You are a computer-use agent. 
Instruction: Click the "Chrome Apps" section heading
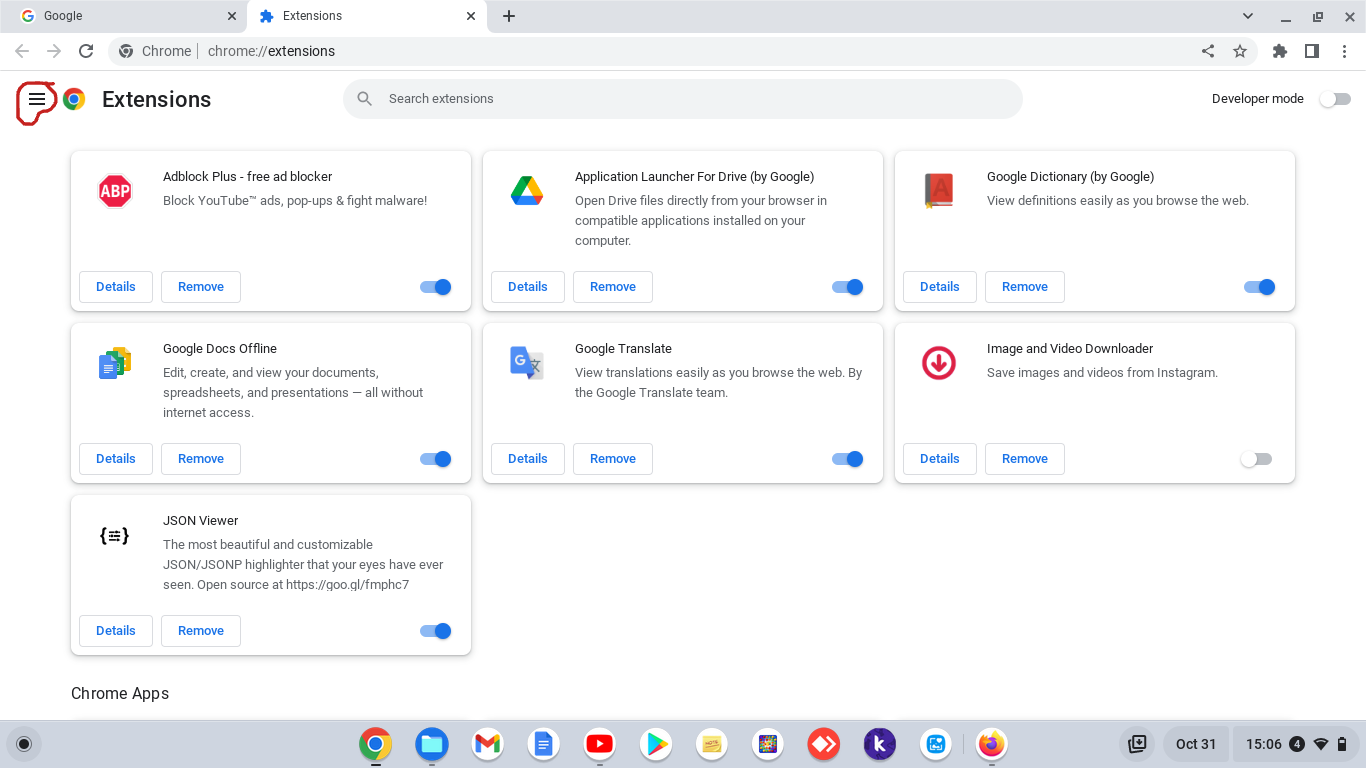click(120, 694)
